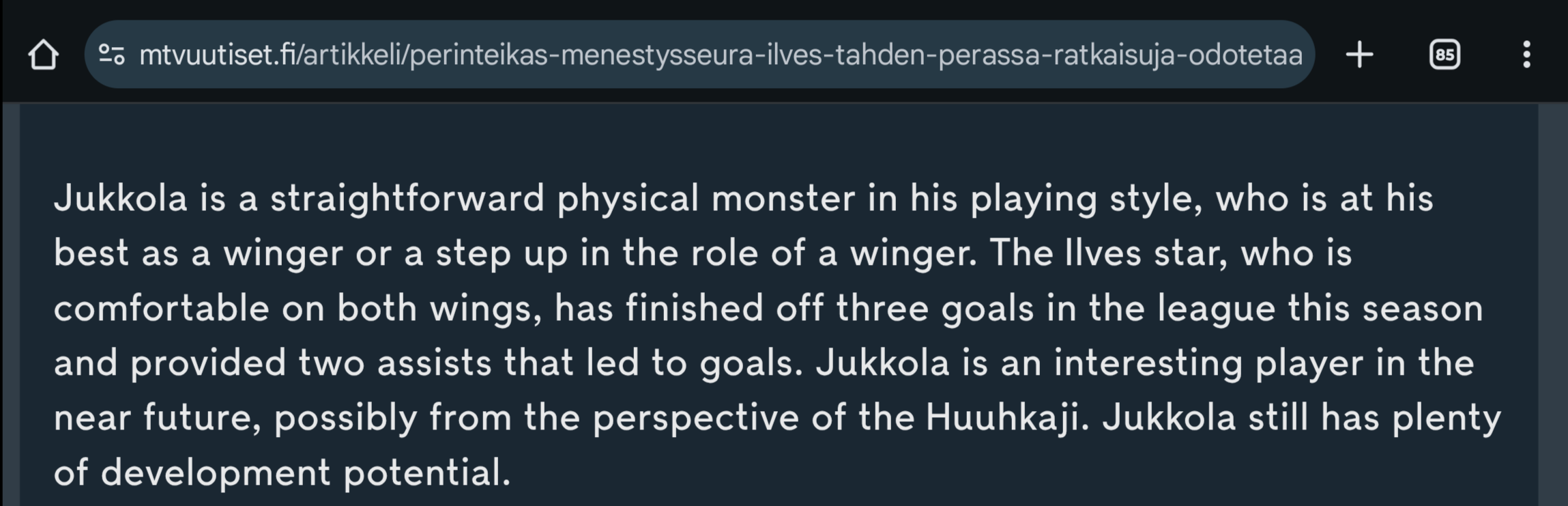Screen dimensions: 1568x506
Task: Open the browser home page icon
Action: 44,55
